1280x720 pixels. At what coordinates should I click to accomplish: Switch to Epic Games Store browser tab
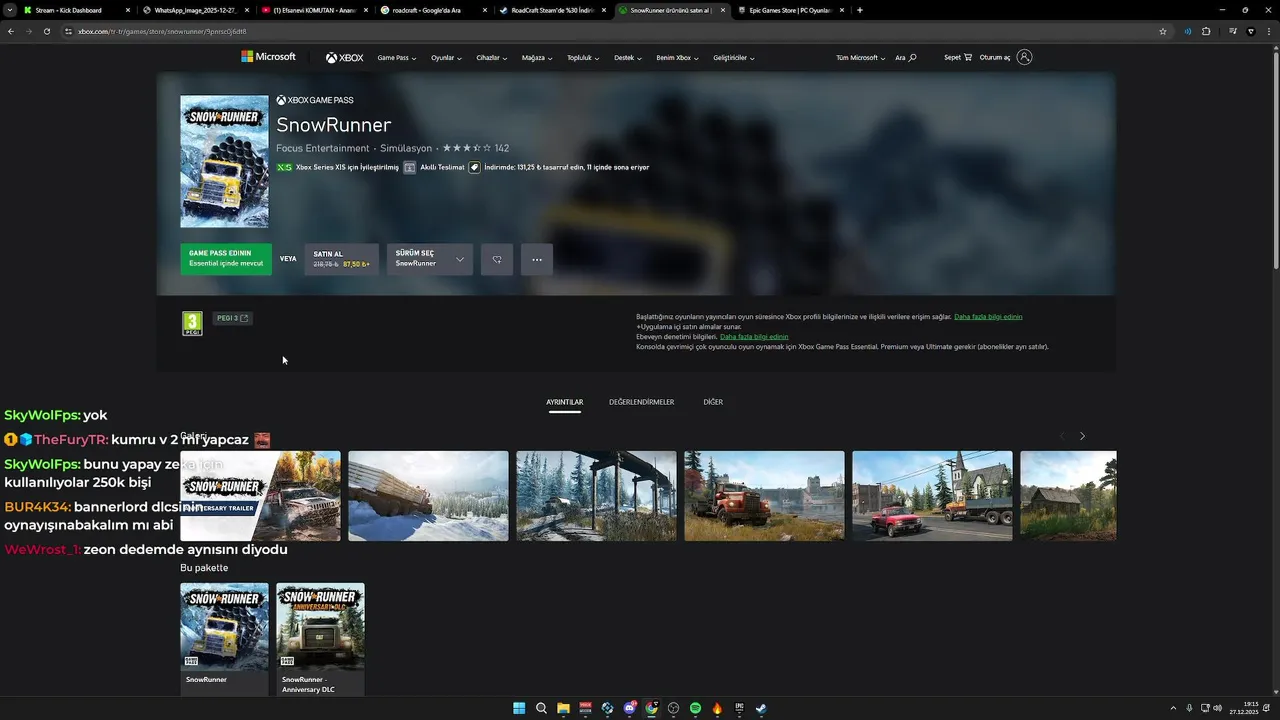coord(790,10)
